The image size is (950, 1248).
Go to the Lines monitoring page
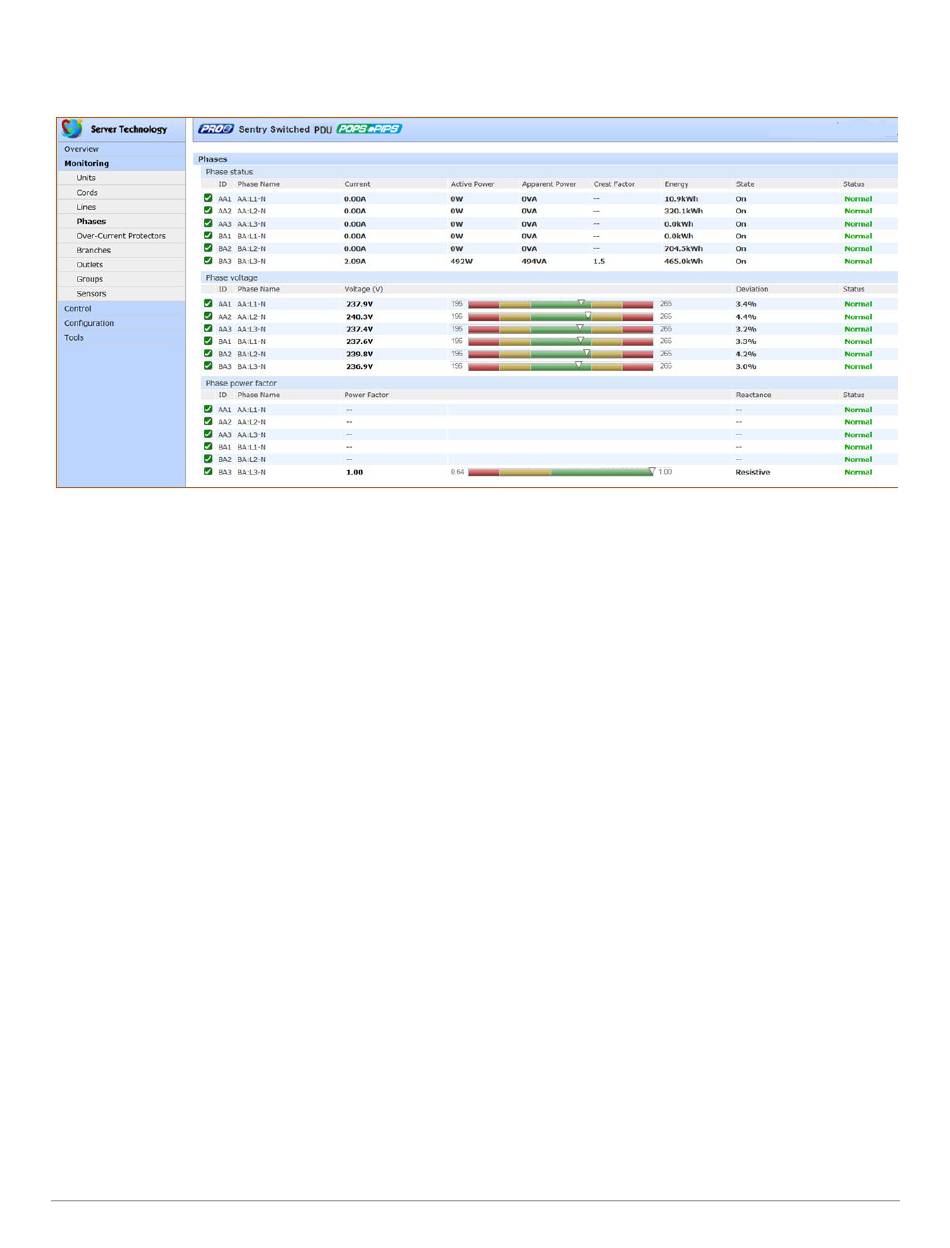coord(86,207)
